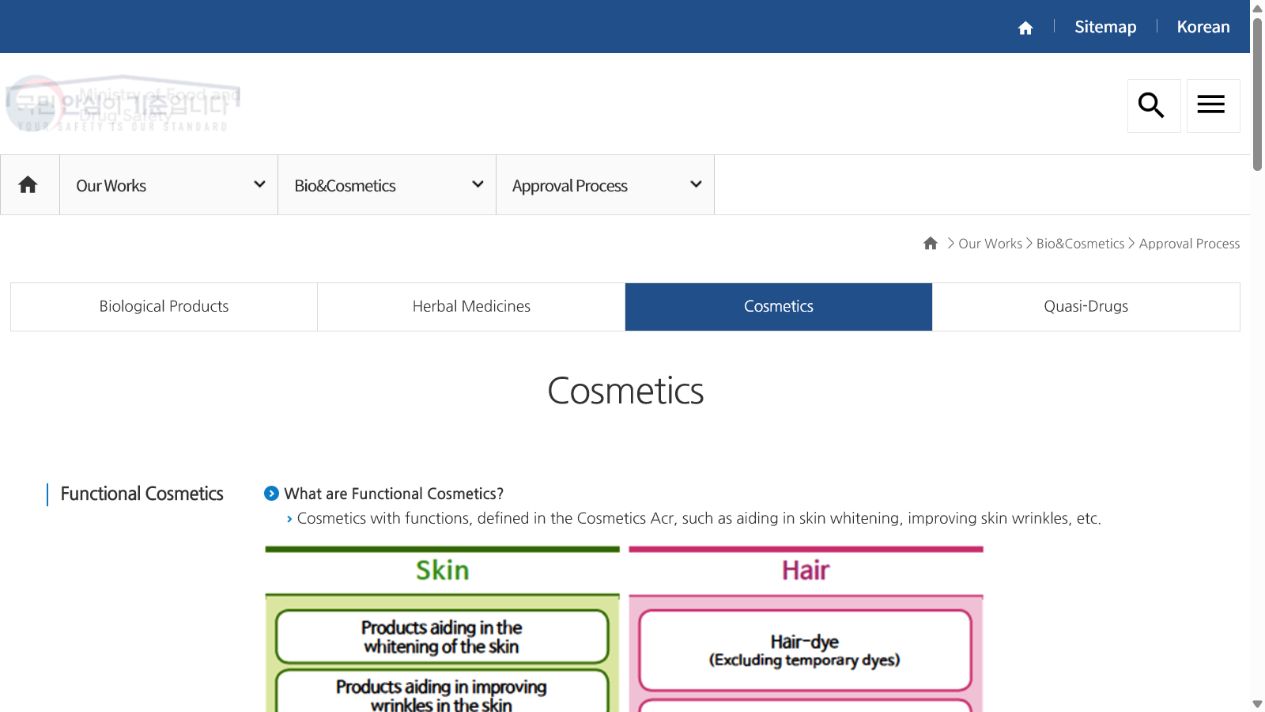Viewport: 1265px width, 712px height.
Task: Click the Hair column header in diagram
Action: [x=805, y=570]
